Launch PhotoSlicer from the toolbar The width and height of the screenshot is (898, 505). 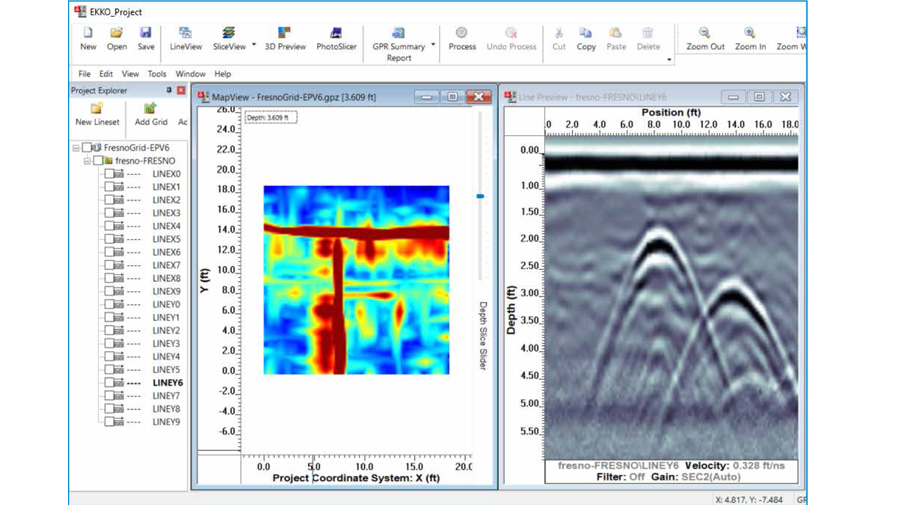(336, 38)
